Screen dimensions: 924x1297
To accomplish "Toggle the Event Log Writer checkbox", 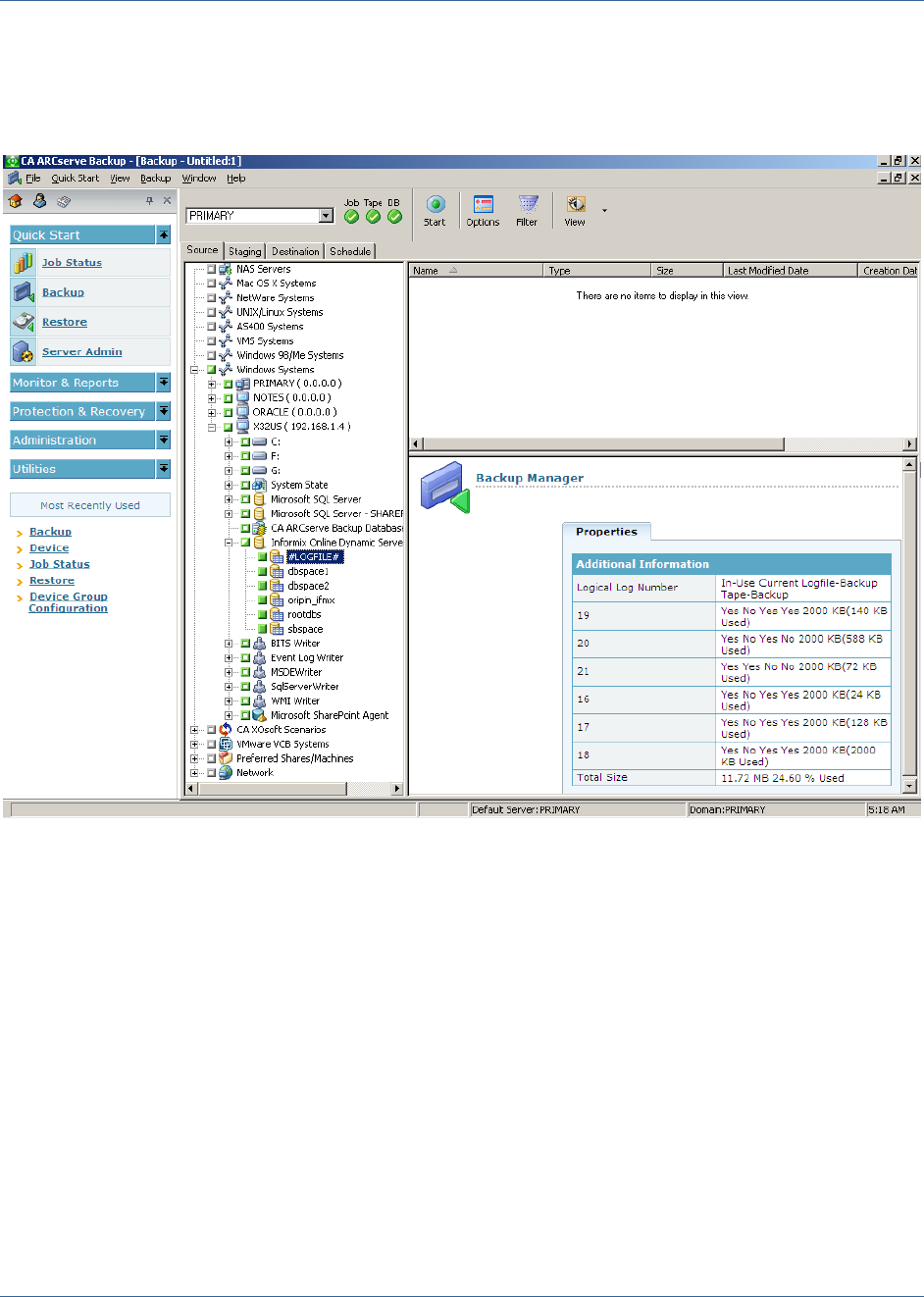I will pyautogui.click(x=245, y=658).
